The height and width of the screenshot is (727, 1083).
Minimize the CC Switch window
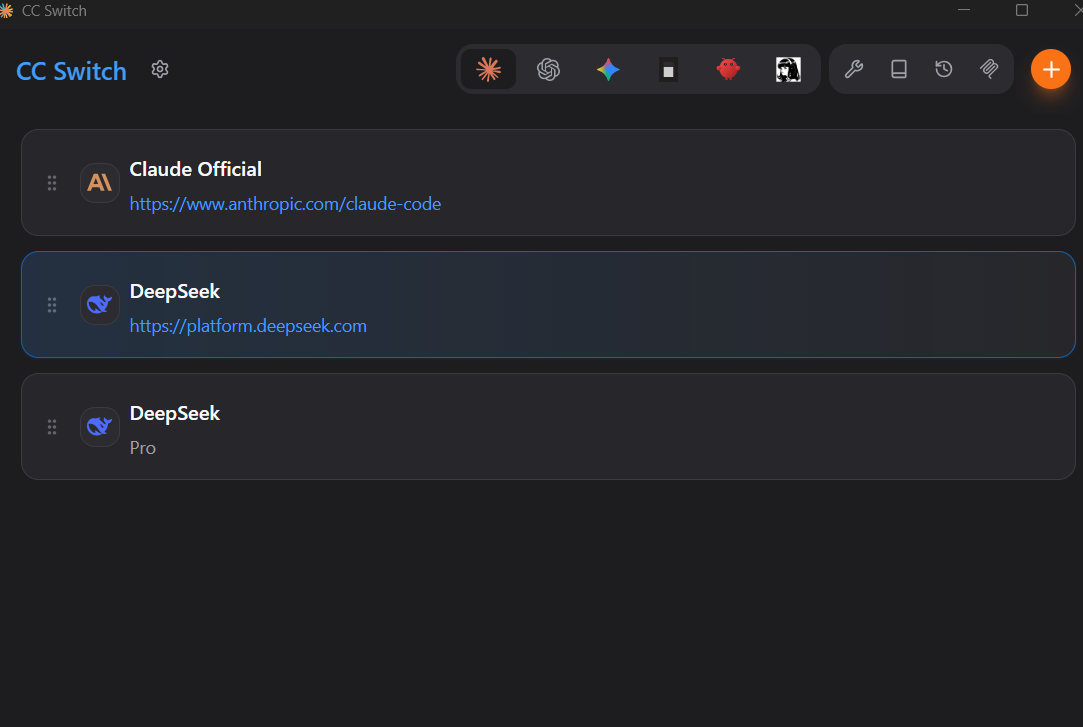pyautogui.click(x=964, y=10)
